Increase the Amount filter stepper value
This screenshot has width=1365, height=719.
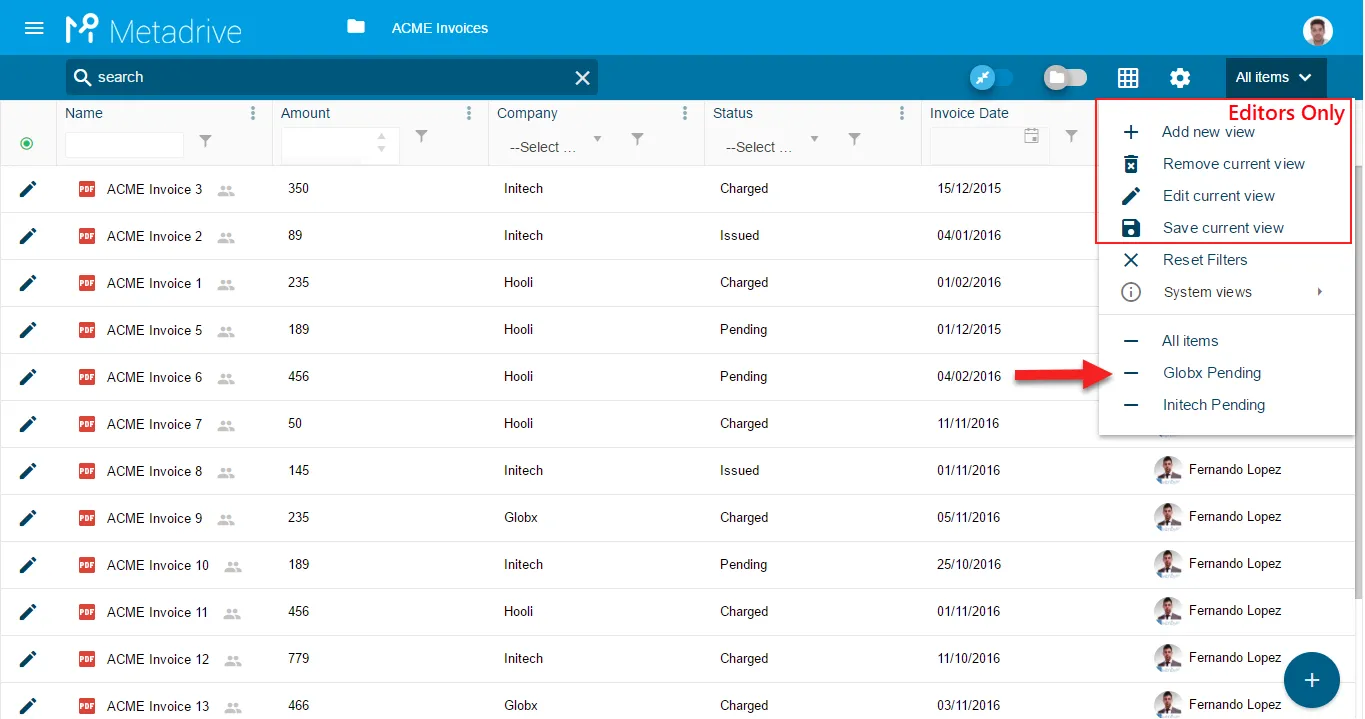pos(381,136)
